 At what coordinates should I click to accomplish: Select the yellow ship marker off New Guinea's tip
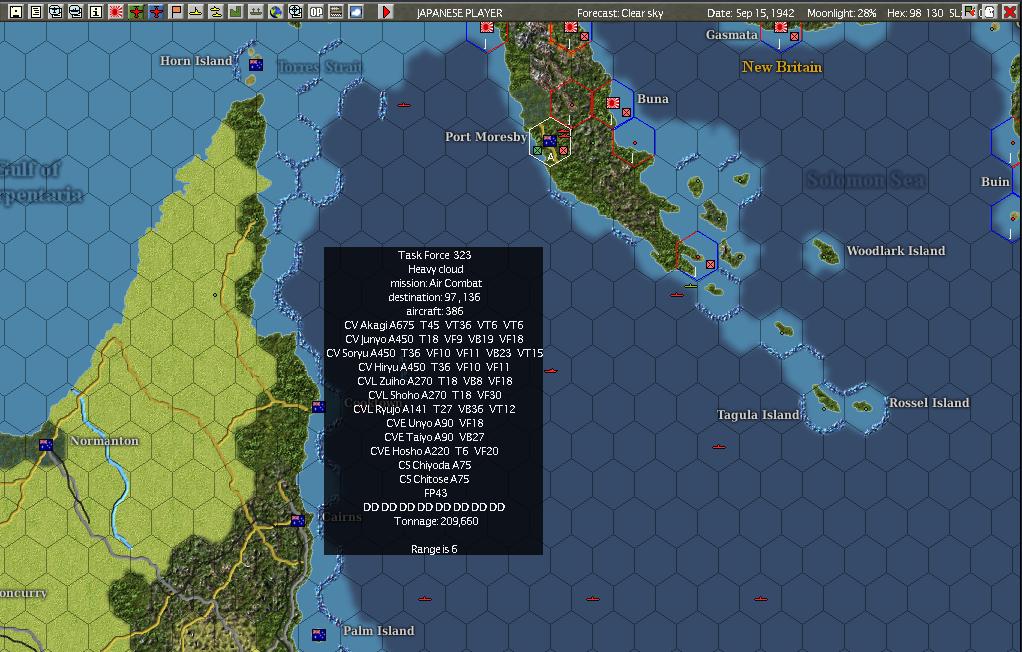(x=691, y=286)
